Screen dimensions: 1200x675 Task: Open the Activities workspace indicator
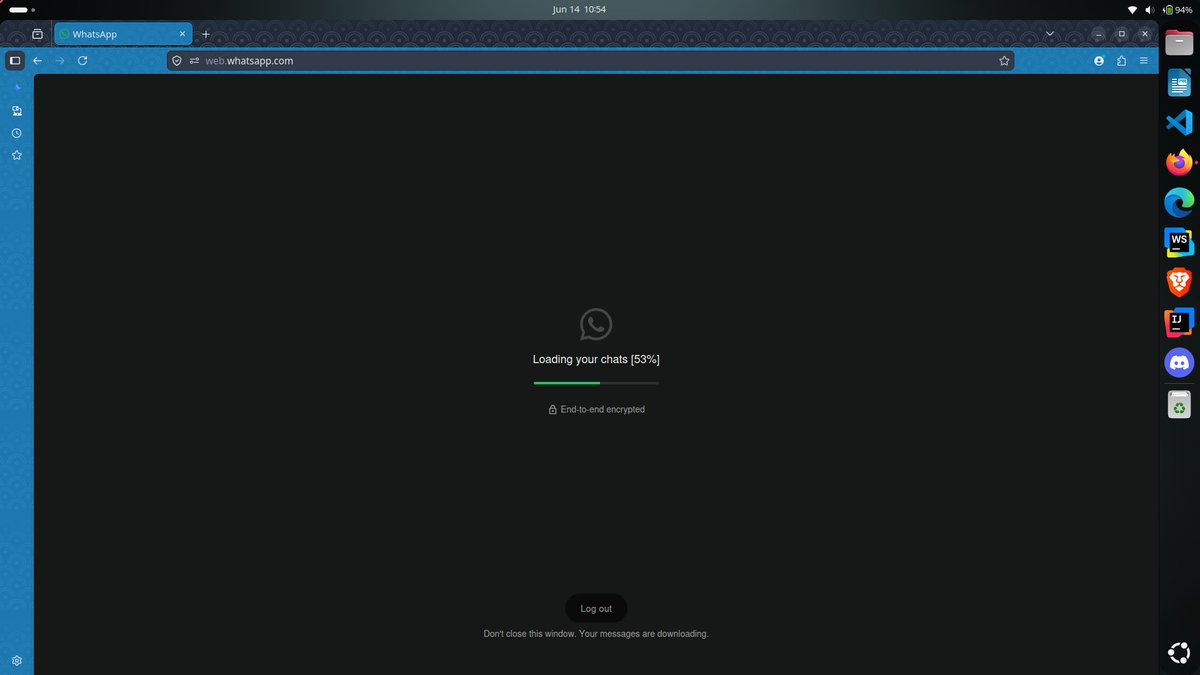[21, 9]
